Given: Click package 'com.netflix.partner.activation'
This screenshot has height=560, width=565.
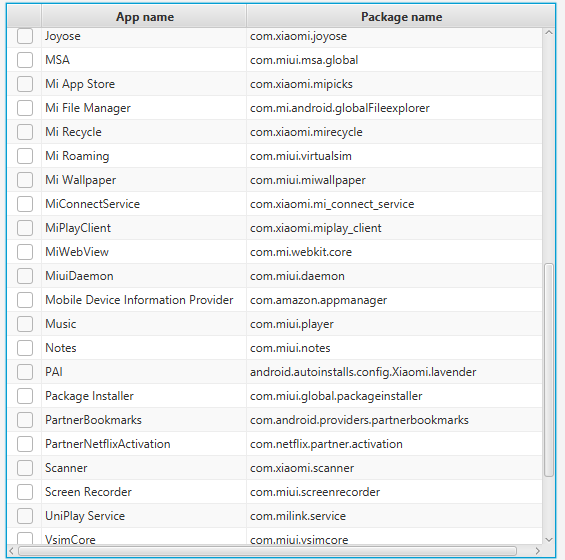Looking at the screenshot, I should point(326,444).
